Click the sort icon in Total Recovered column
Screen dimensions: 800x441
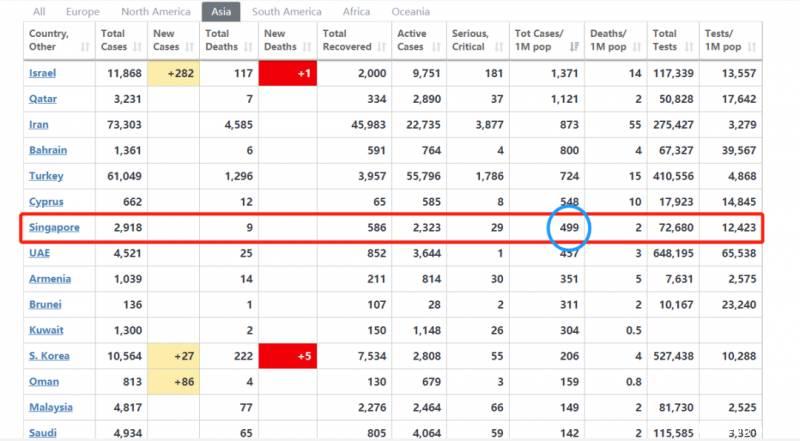381,47
